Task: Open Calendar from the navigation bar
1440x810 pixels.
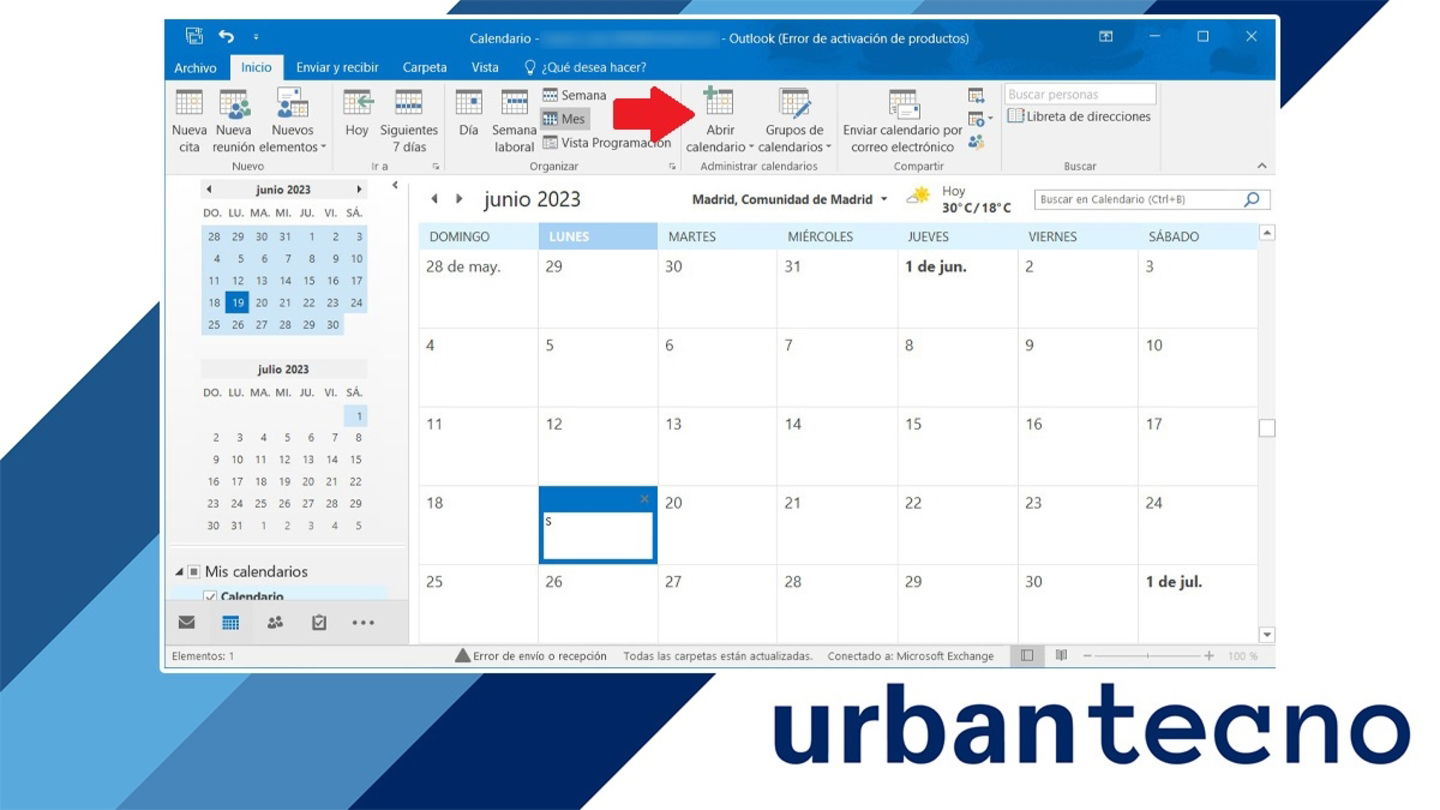Action: click(230, 622)
